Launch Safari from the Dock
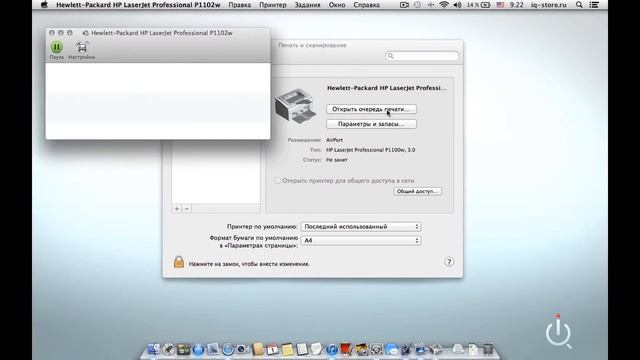 pyautogui.click(x=228, y=349)
